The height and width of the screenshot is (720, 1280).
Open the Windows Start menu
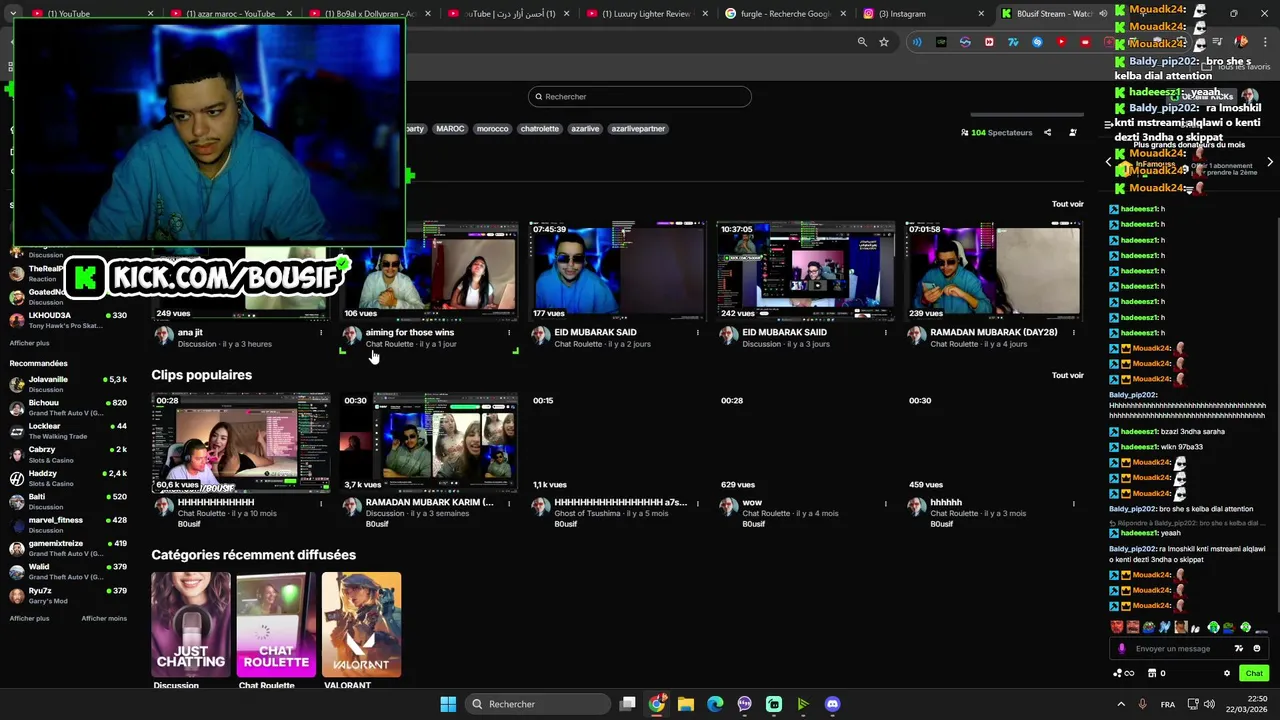pos(448,704)
